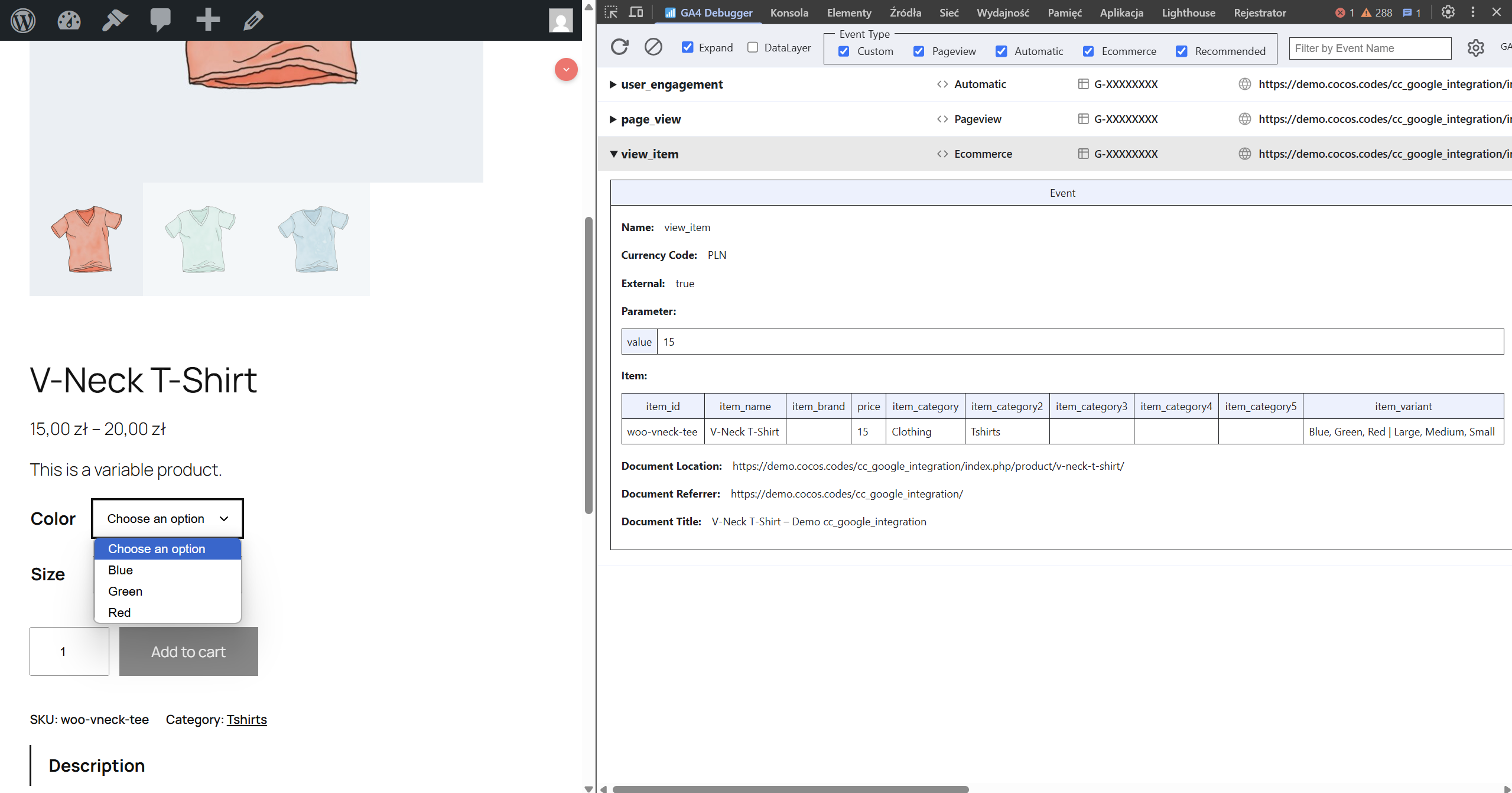
Task: Disable the Ecommerce event type checkbox
Action: pos(1088,51)
